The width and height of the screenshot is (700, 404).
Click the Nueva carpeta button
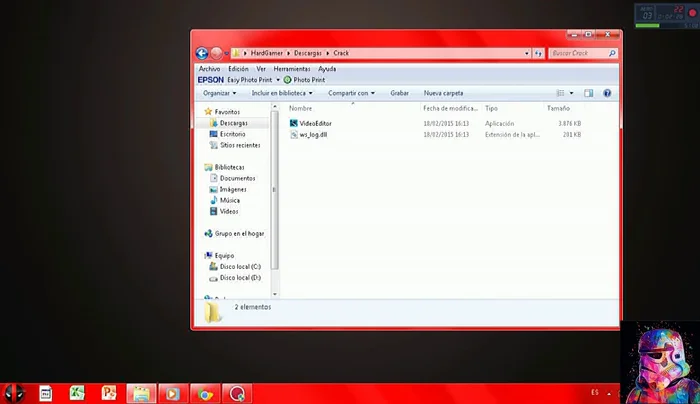point(443,93)
